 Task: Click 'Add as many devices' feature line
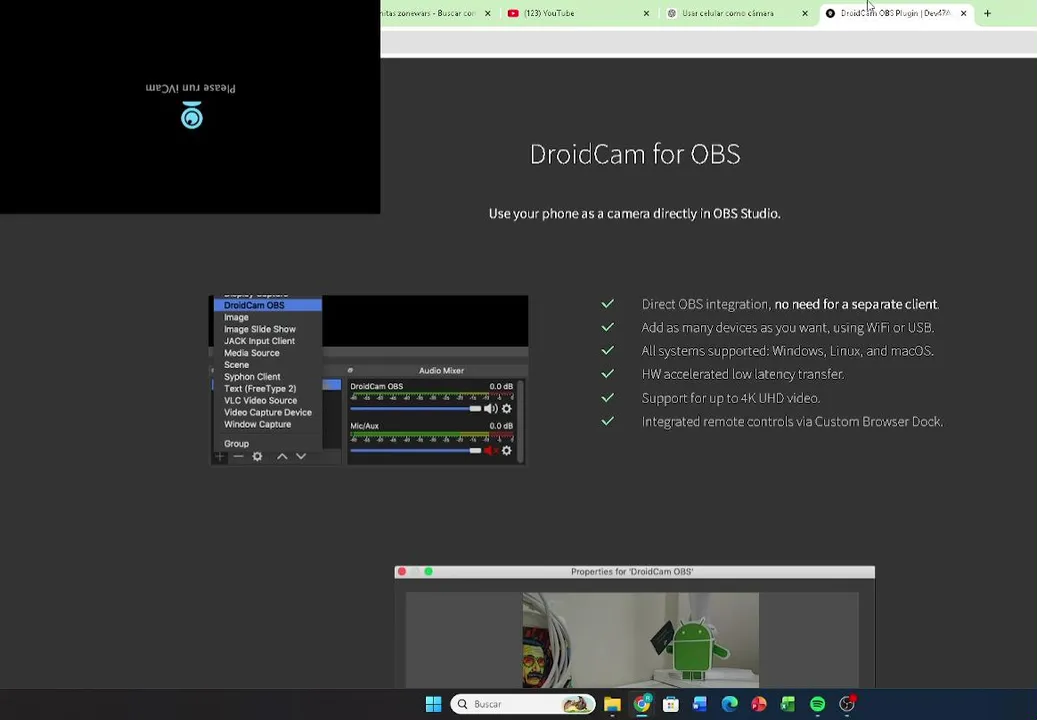tap(788, 327)
